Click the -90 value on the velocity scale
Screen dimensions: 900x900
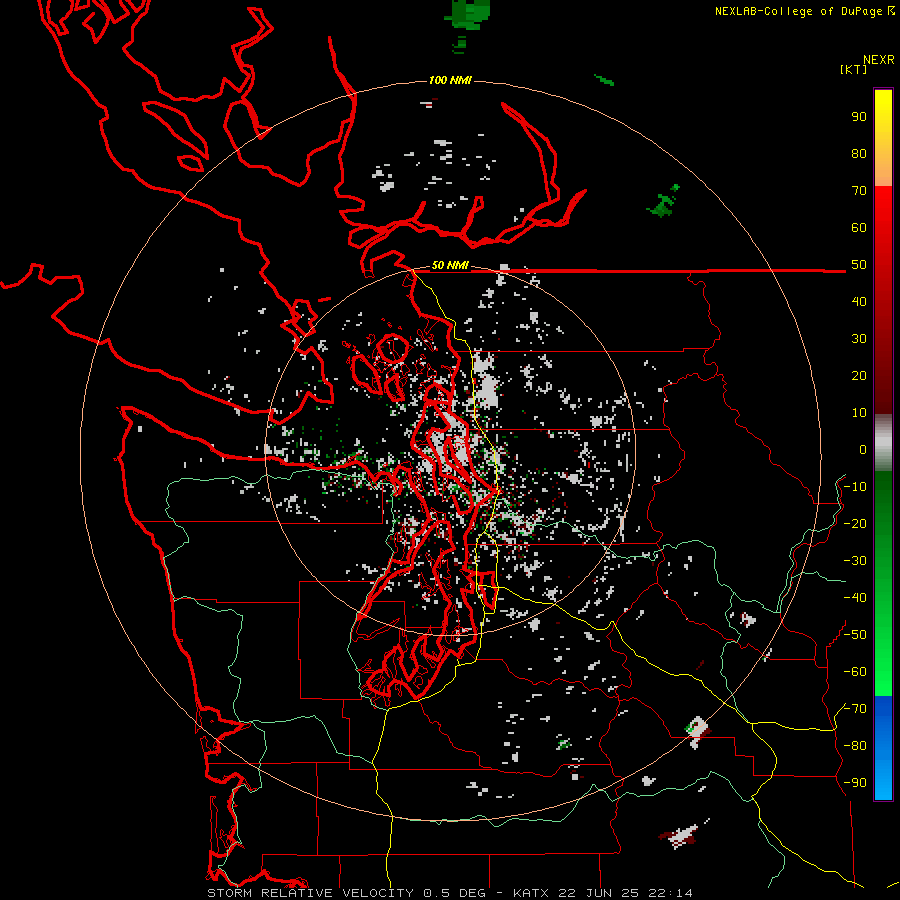[x=855, y=782]
